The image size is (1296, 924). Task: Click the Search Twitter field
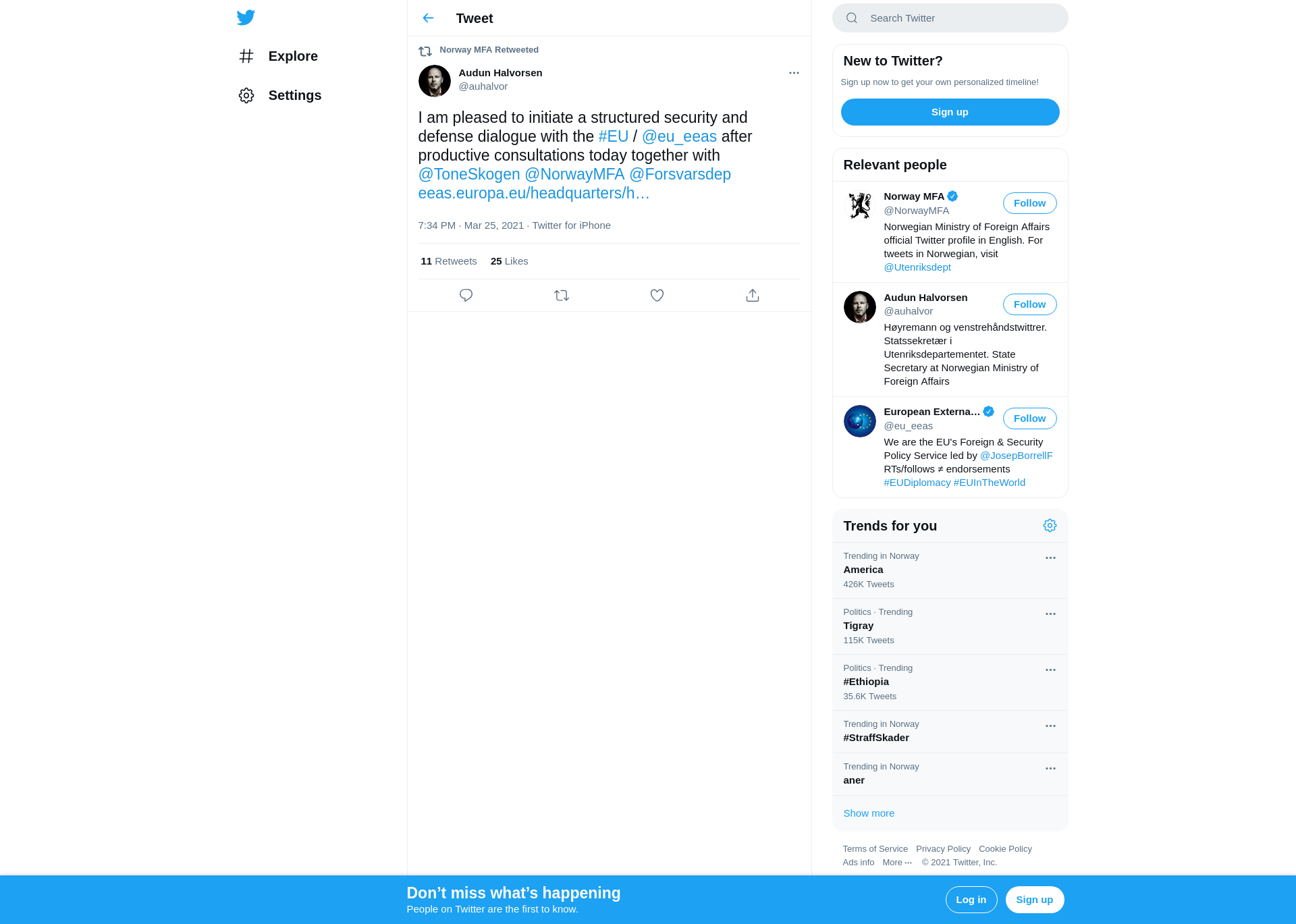tap(950, 18)
